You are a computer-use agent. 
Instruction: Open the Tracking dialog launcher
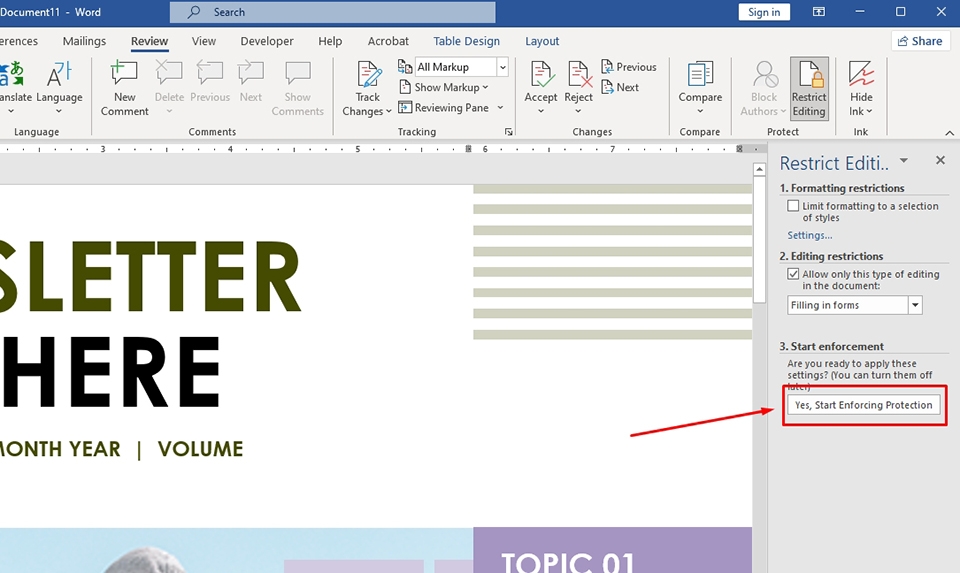coord(508,132)
